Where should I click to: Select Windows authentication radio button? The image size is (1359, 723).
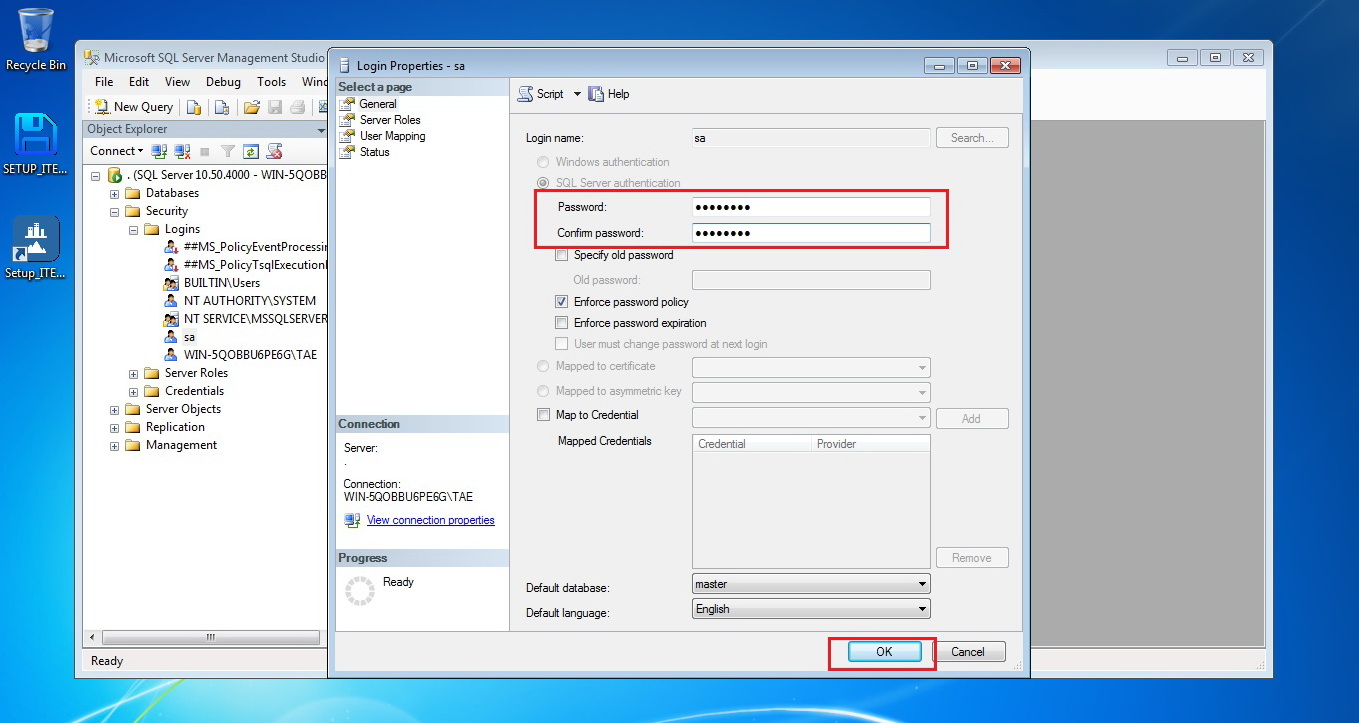(x=543, y=162)
